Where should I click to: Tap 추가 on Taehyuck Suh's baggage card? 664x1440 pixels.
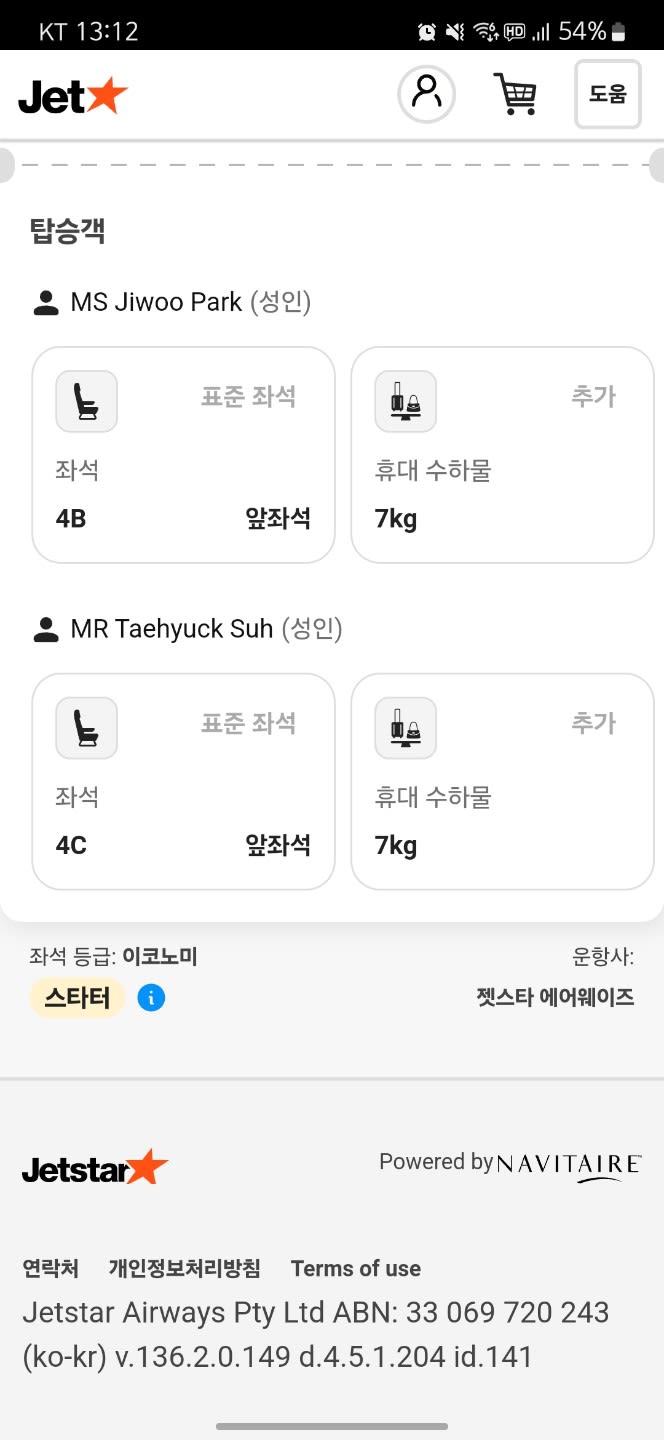pyautogui.click(x=593, y=723)
